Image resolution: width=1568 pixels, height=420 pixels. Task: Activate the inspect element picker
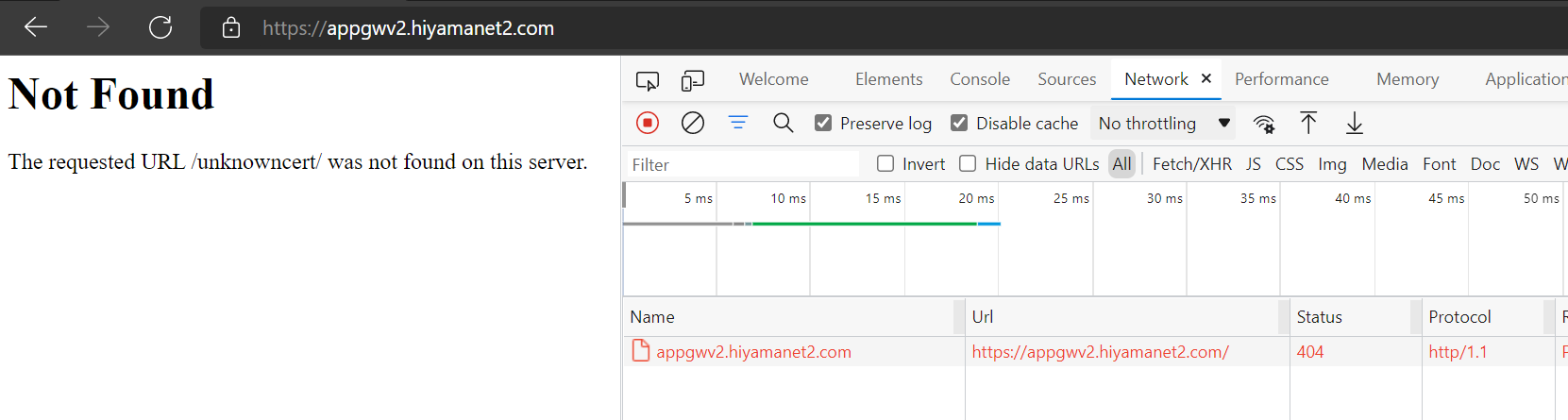coord(648,80)
